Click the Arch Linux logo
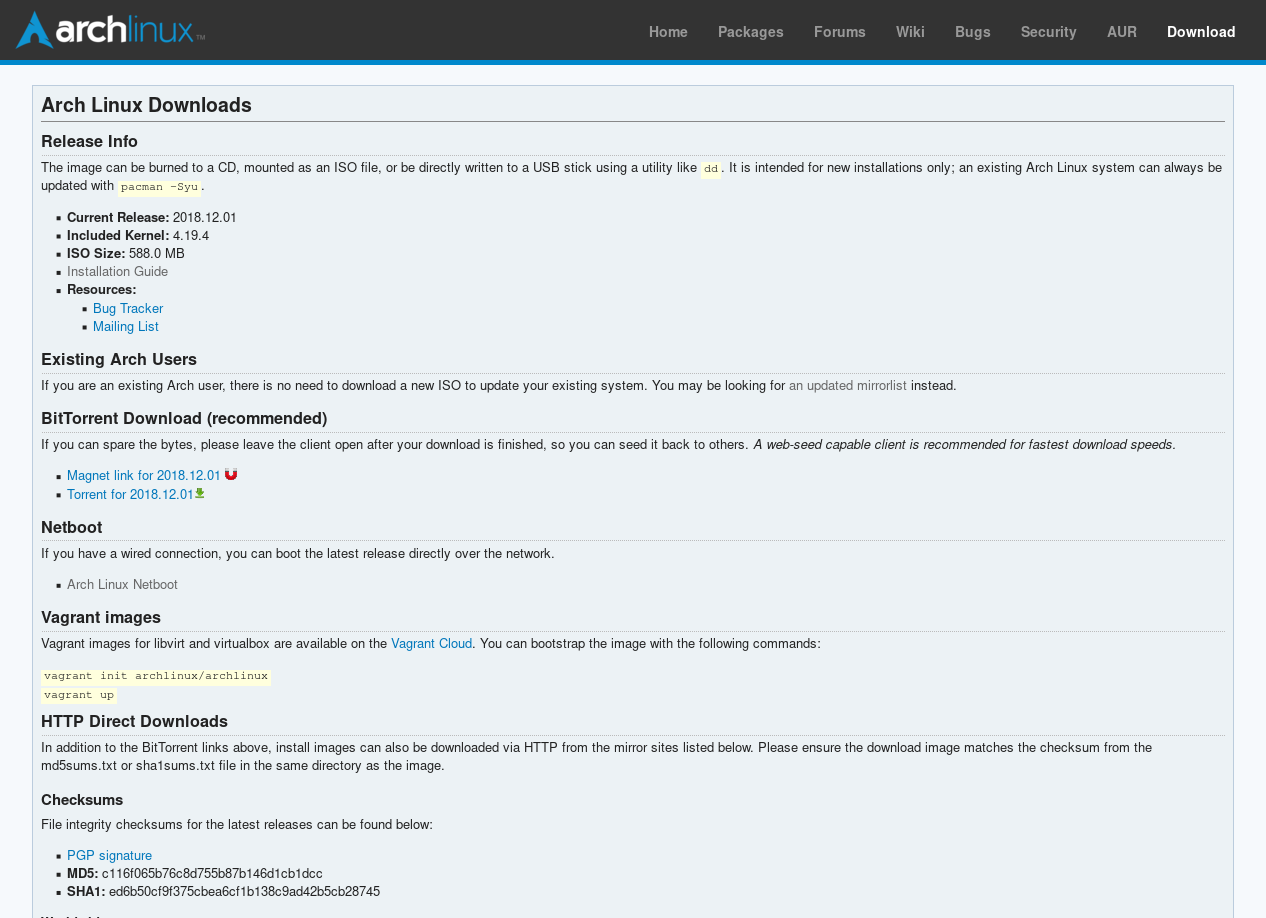This screenshot has height=918, width=1266. pyautogui.click(x=110, y=30)
